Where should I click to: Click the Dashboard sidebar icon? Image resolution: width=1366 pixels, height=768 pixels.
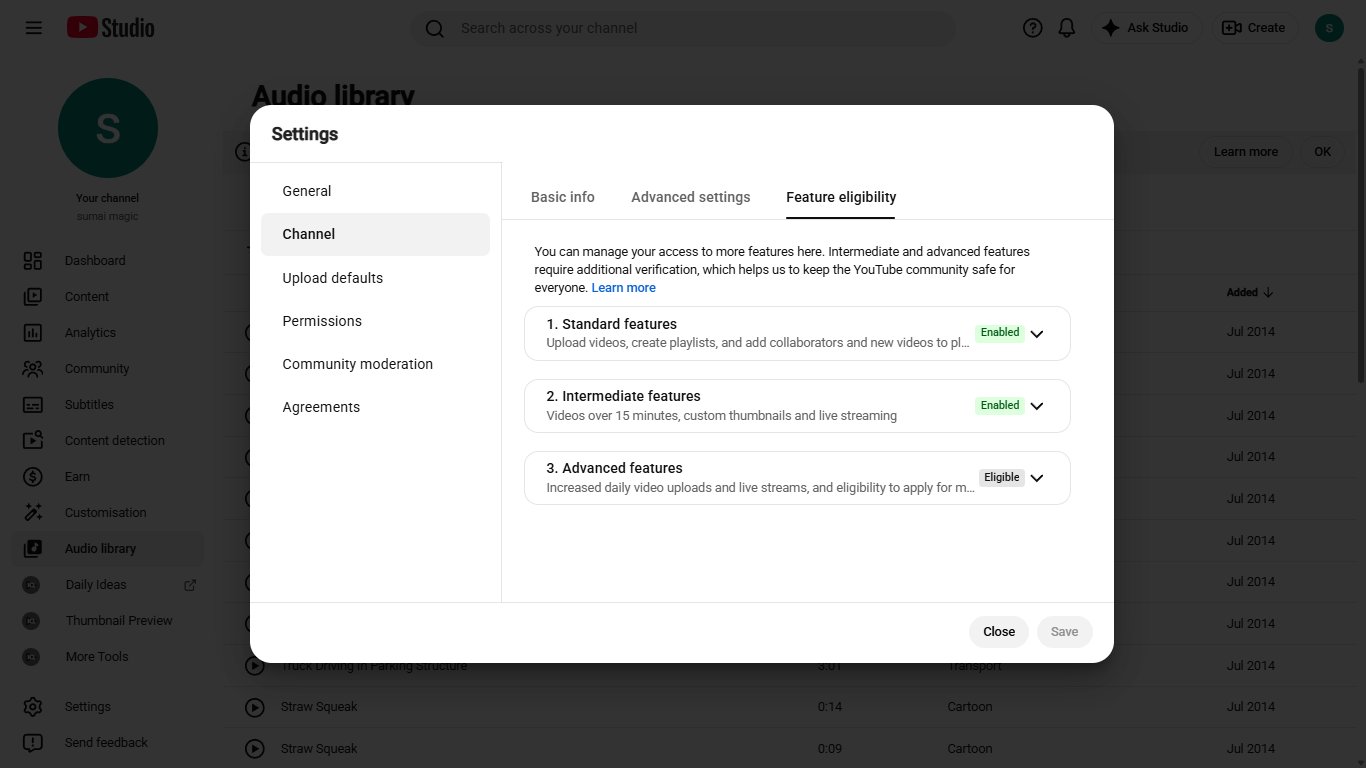point(33,261)
